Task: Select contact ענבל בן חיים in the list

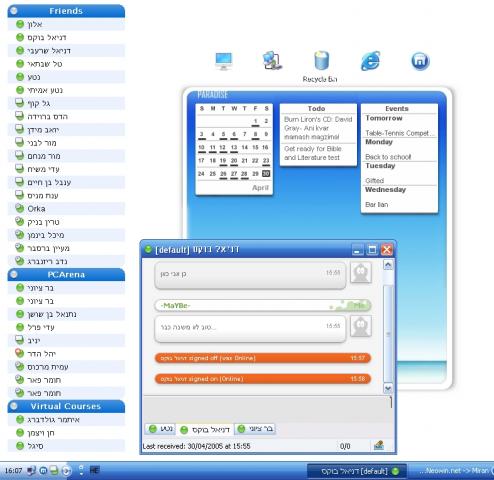Action: pyautogui.click(x=66, y=182)
